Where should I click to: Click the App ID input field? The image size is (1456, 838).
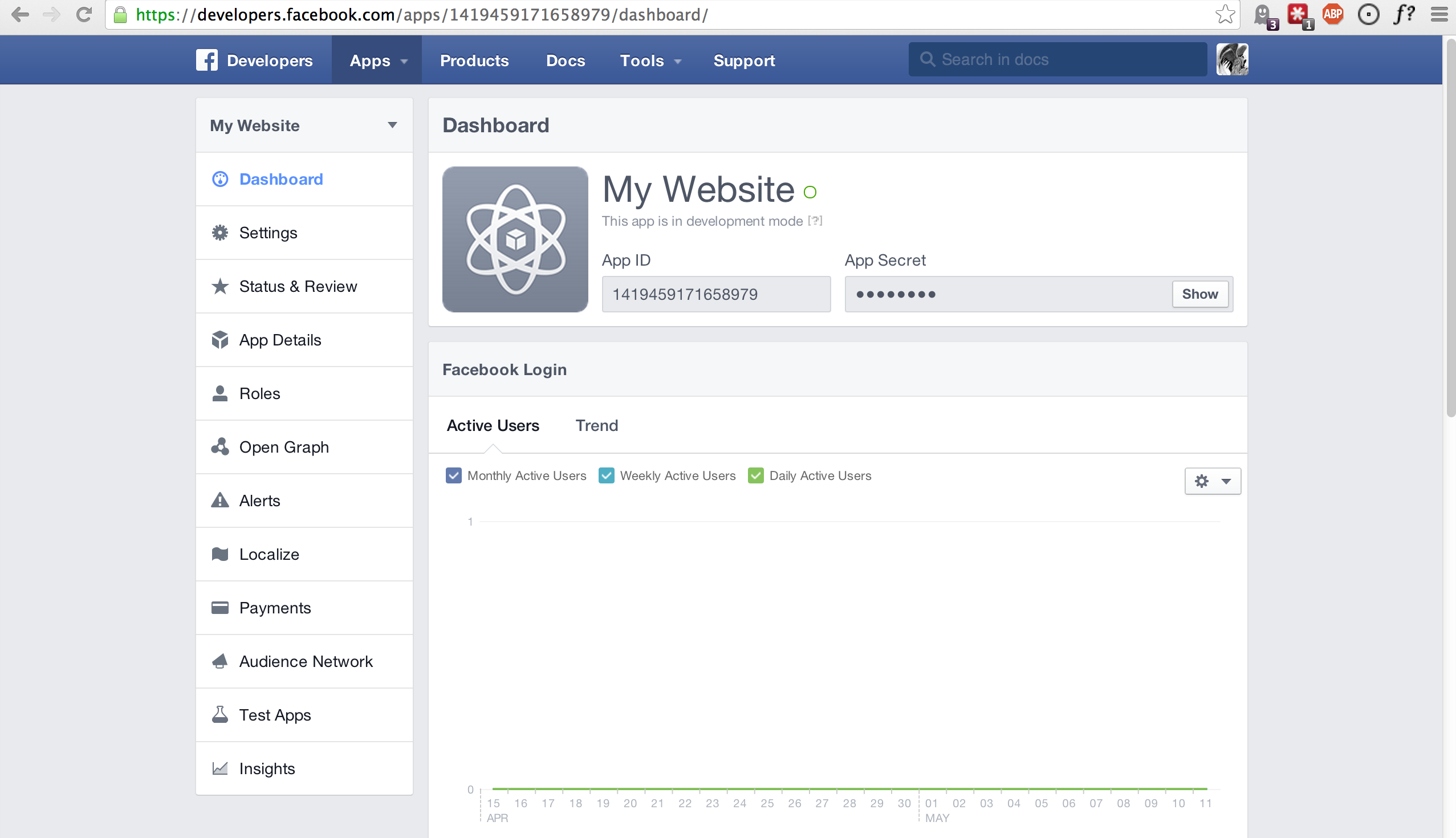pos(715,294)
